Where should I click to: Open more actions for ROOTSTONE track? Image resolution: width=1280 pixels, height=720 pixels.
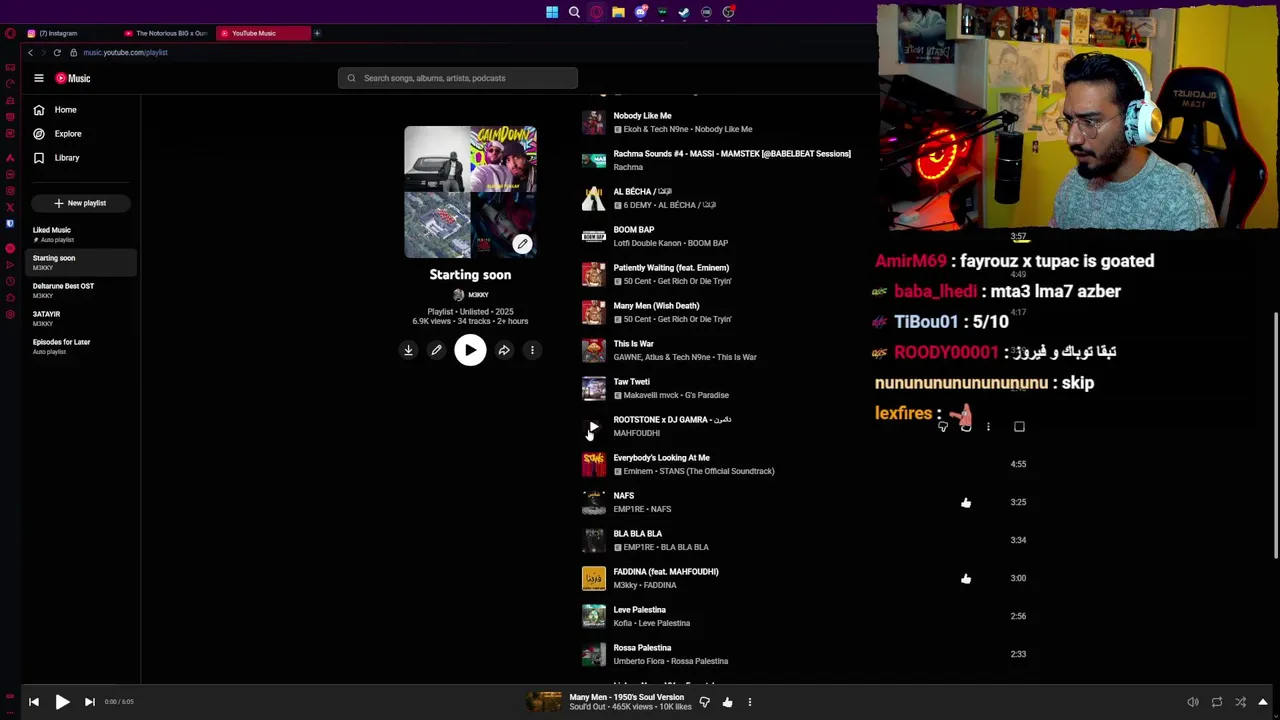point(988,427)
